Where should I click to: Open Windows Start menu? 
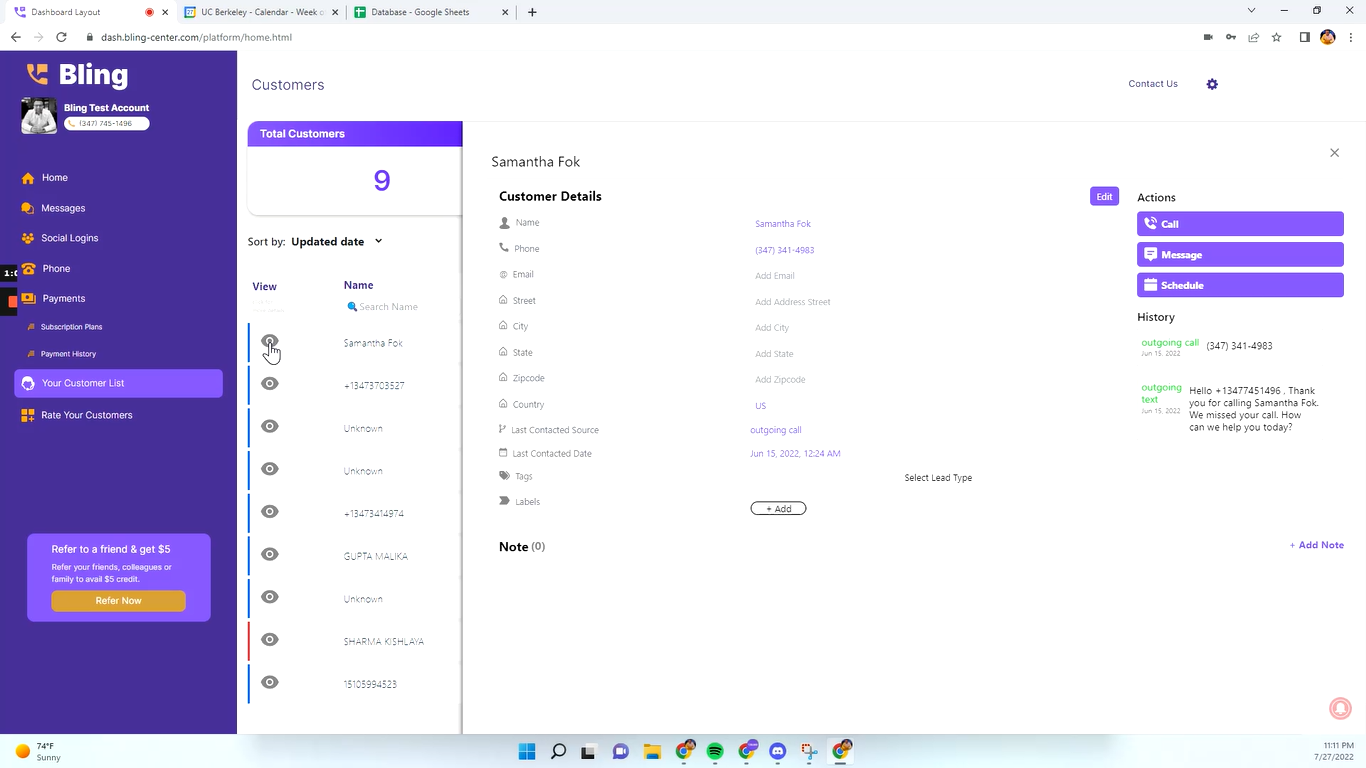pyautogui.click(x=527, y=751)
